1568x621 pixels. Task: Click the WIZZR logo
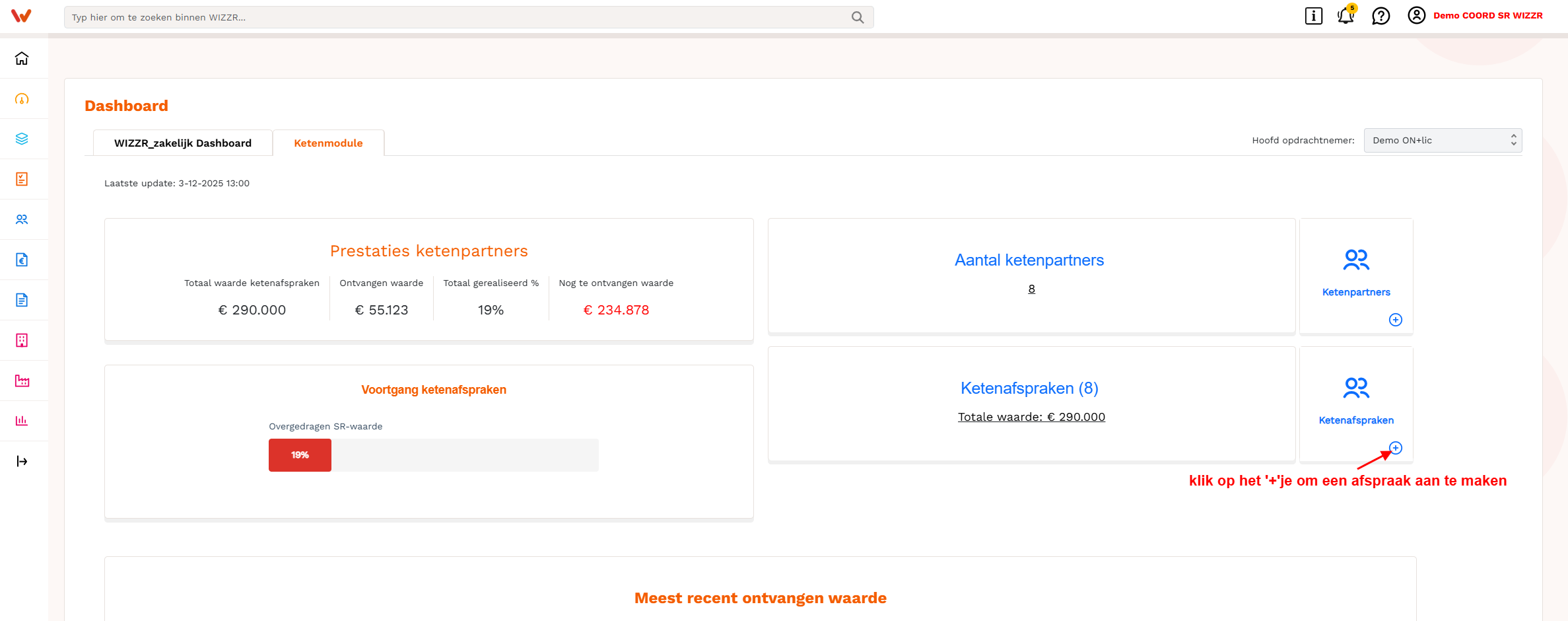[x=21, y=16]
